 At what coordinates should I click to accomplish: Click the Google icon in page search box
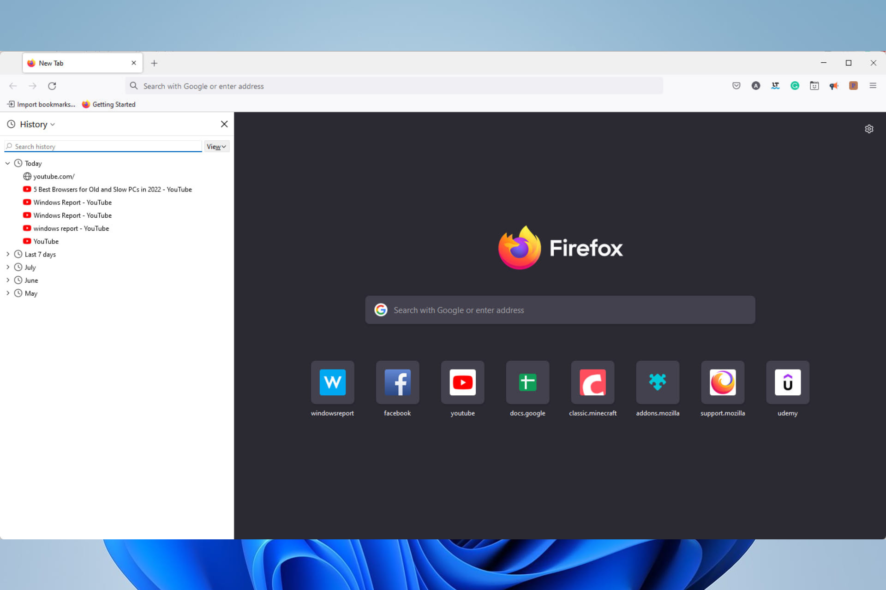(x=381, y=310)
